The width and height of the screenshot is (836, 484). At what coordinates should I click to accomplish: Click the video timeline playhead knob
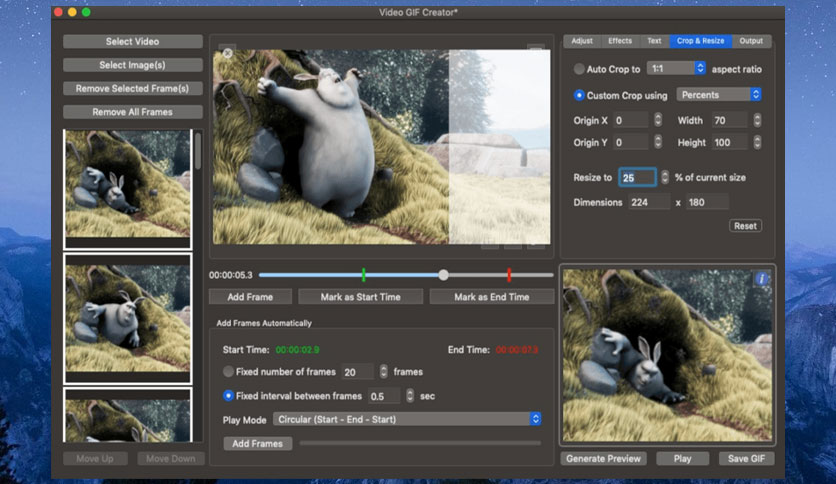[x=444, y=275]
